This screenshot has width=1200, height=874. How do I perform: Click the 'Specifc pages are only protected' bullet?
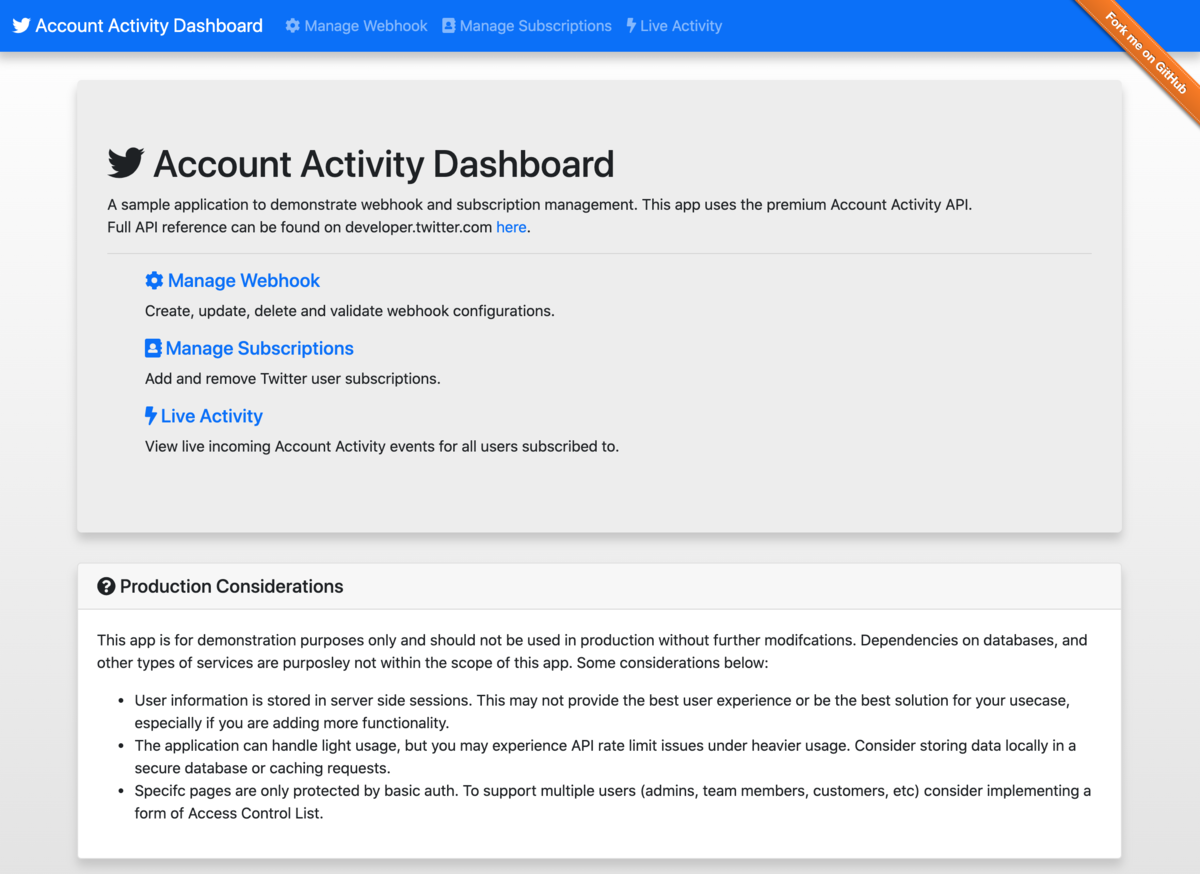point(613,802)
